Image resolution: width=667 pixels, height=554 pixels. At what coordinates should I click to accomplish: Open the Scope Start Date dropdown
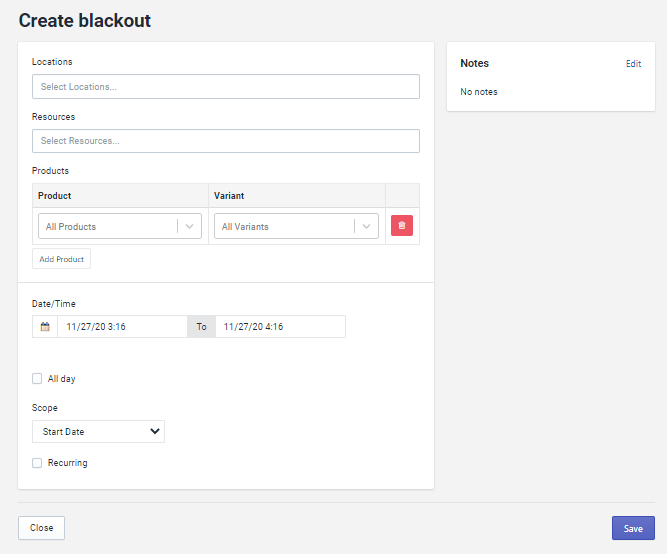click(x=98, y=431)
